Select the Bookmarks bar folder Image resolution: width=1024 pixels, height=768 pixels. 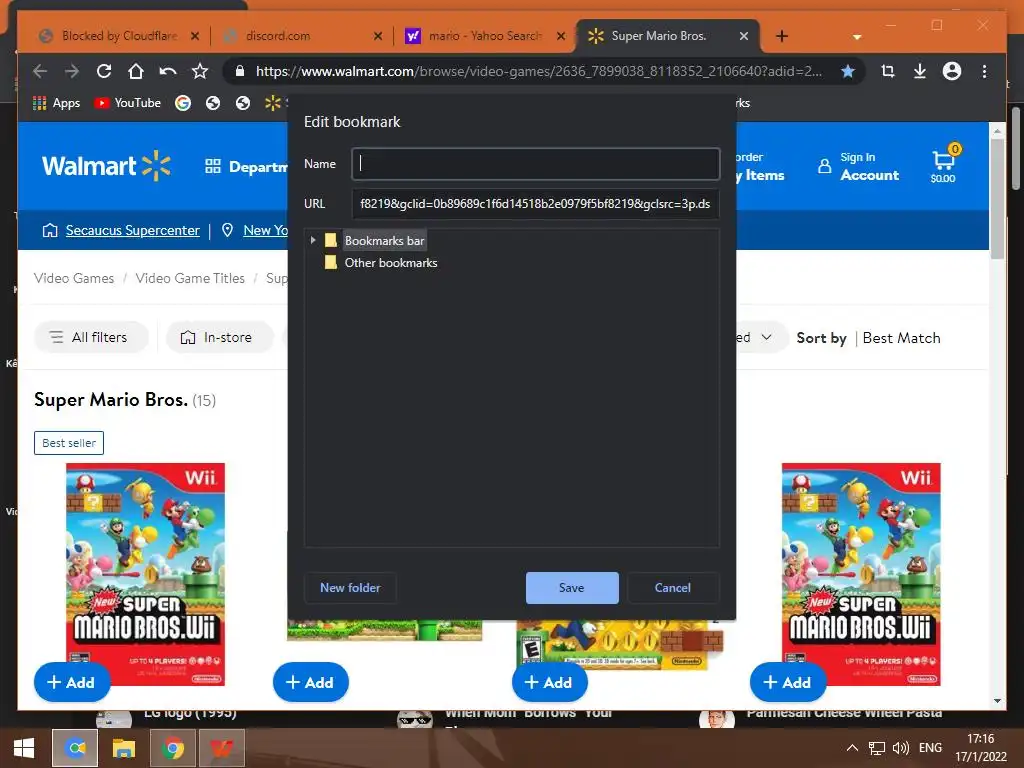point(384,240)
